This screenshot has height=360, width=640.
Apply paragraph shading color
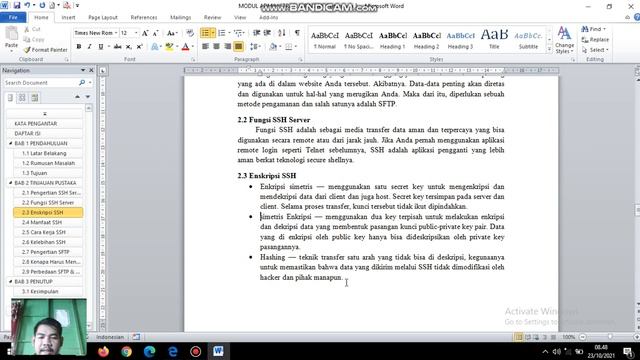tap(273, 47)
